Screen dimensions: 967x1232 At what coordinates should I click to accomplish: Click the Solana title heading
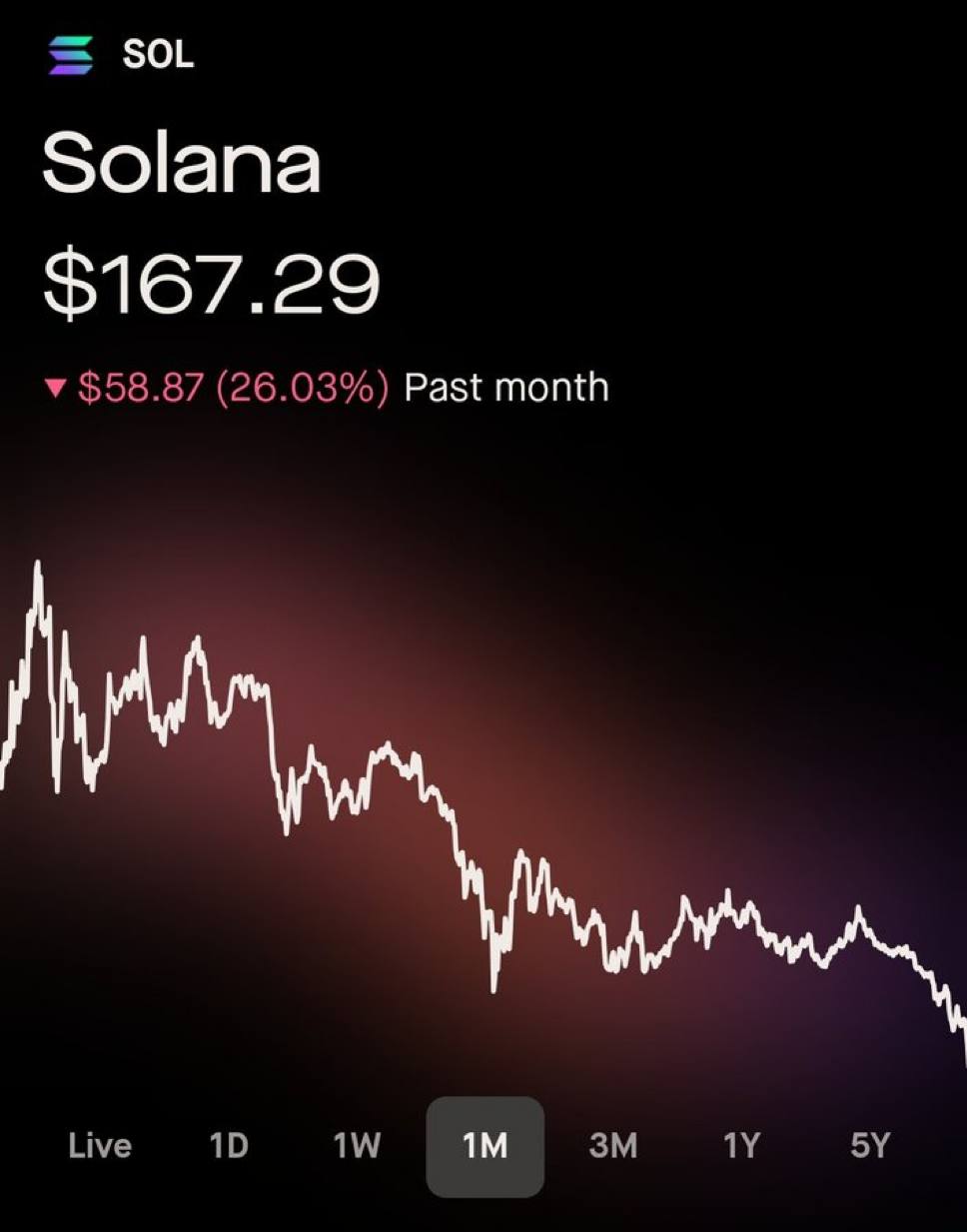pos(181,164)
